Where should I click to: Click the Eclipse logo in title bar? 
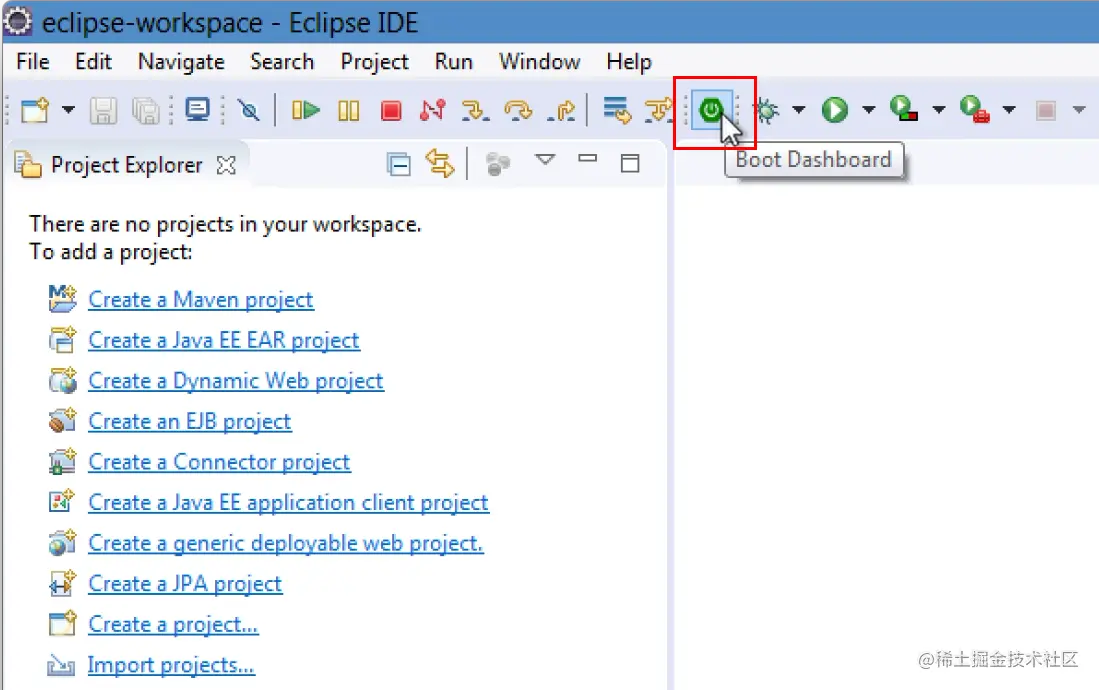click(18, 22)
